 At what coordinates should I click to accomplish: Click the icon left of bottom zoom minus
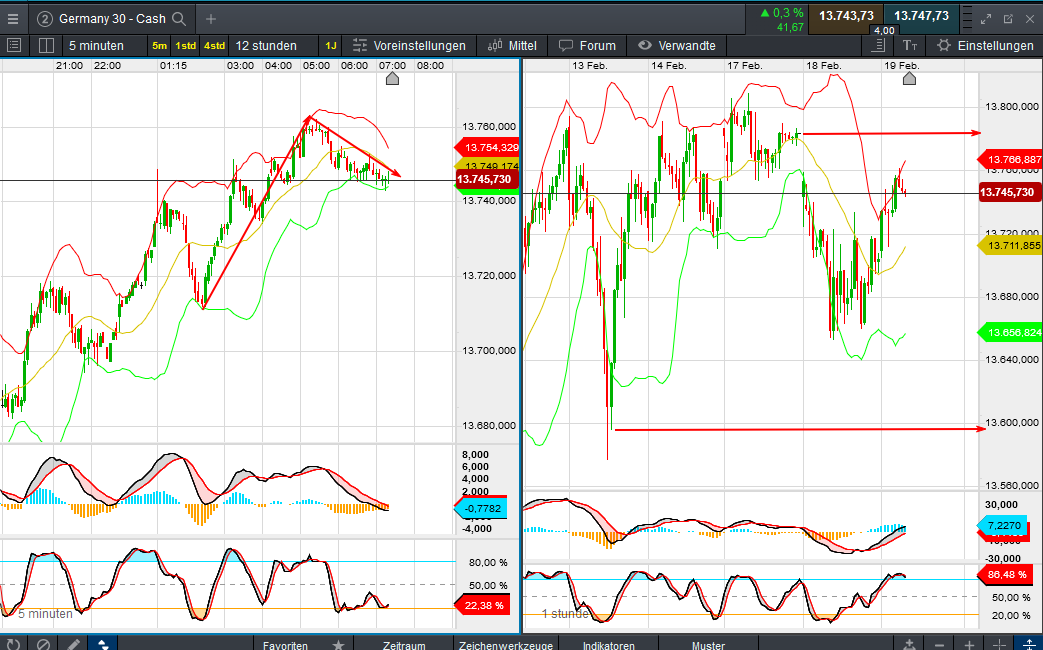tap(909, 645)
